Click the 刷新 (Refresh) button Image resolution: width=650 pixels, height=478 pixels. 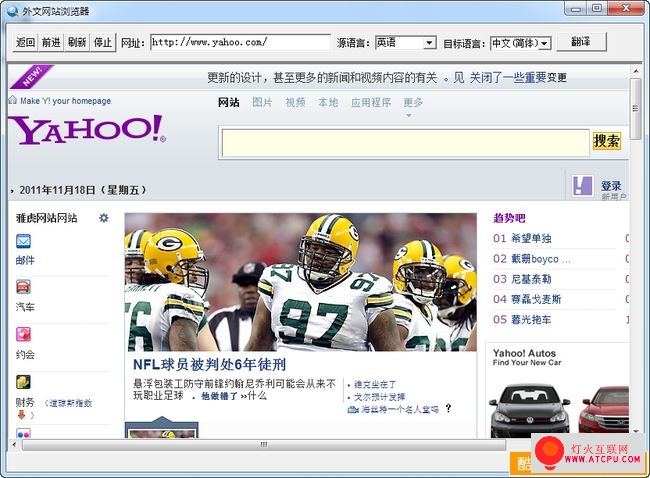pyautogui.click(x=77, y=43)
